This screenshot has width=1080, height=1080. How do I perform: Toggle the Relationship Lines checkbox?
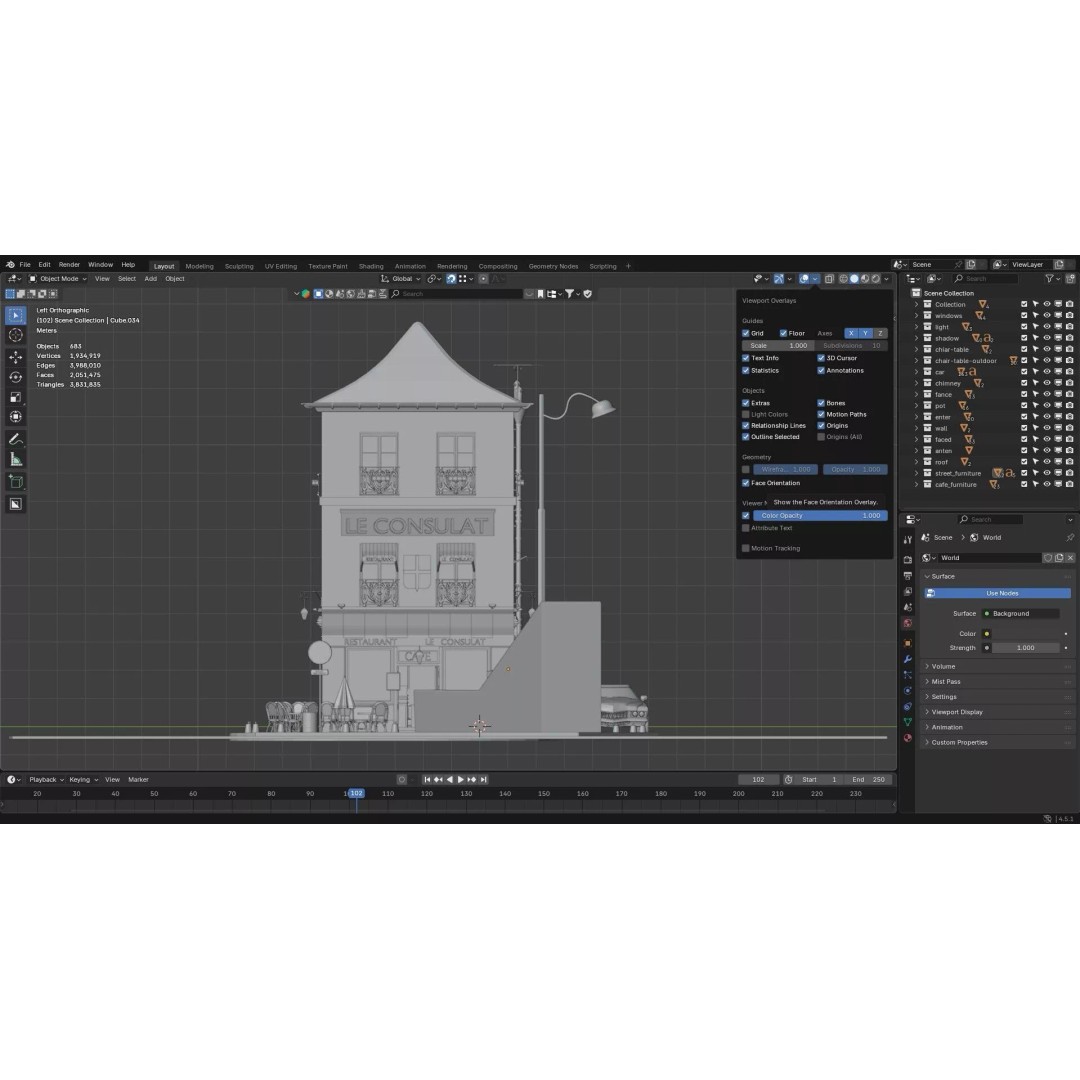[x=746, y=426]
